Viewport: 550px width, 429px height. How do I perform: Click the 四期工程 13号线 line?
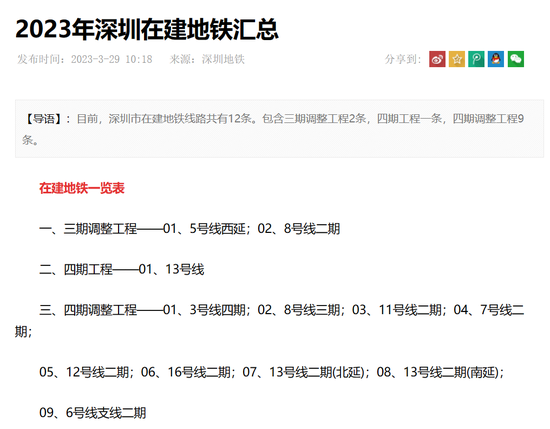coord(121,269)
